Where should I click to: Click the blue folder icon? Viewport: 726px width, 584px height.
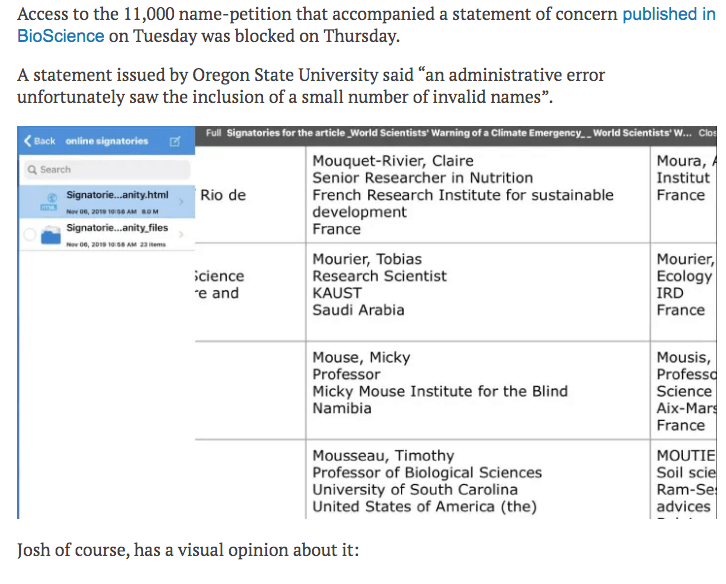click(50, 236)
